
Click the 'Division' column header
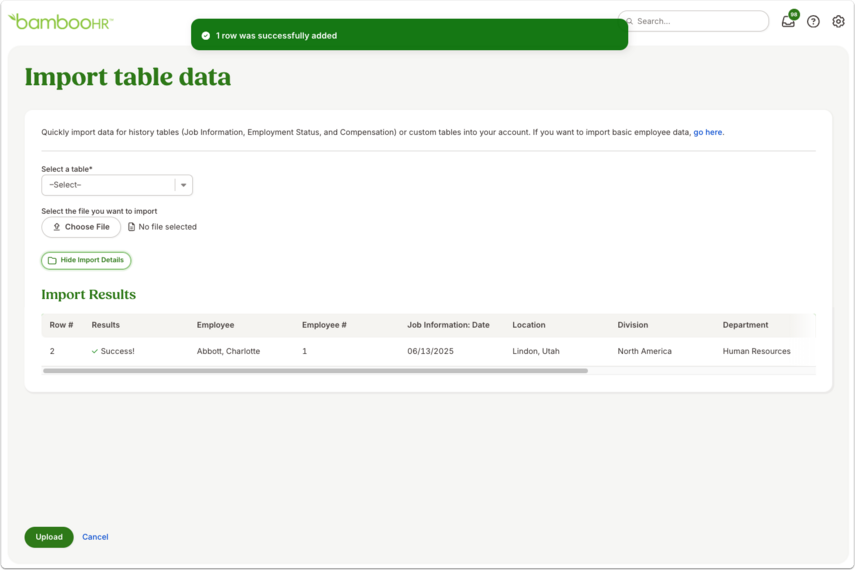pos(633,325)
